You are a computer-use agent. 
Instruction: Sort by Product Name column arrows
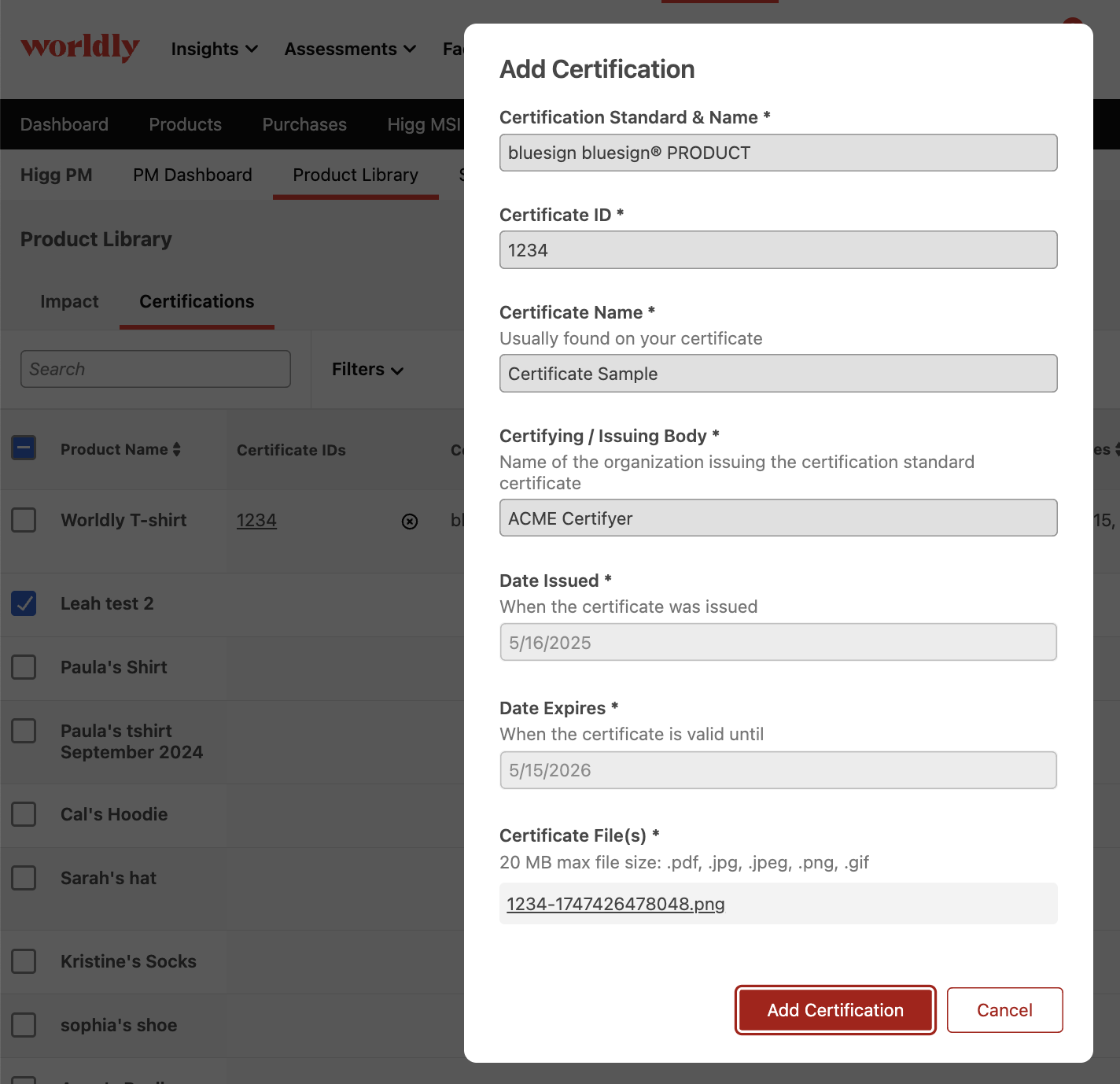177,449
